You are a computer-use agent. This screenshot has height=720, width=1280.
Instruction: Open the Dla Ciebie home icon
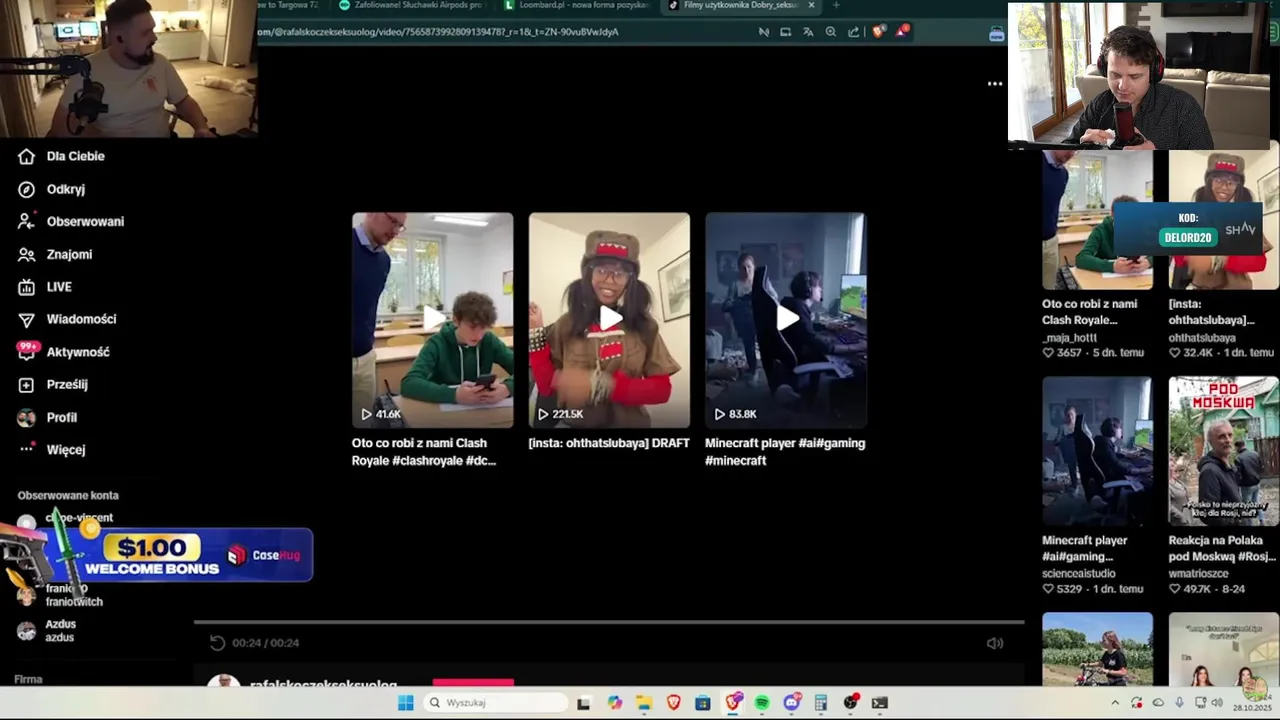coord(27,156)
